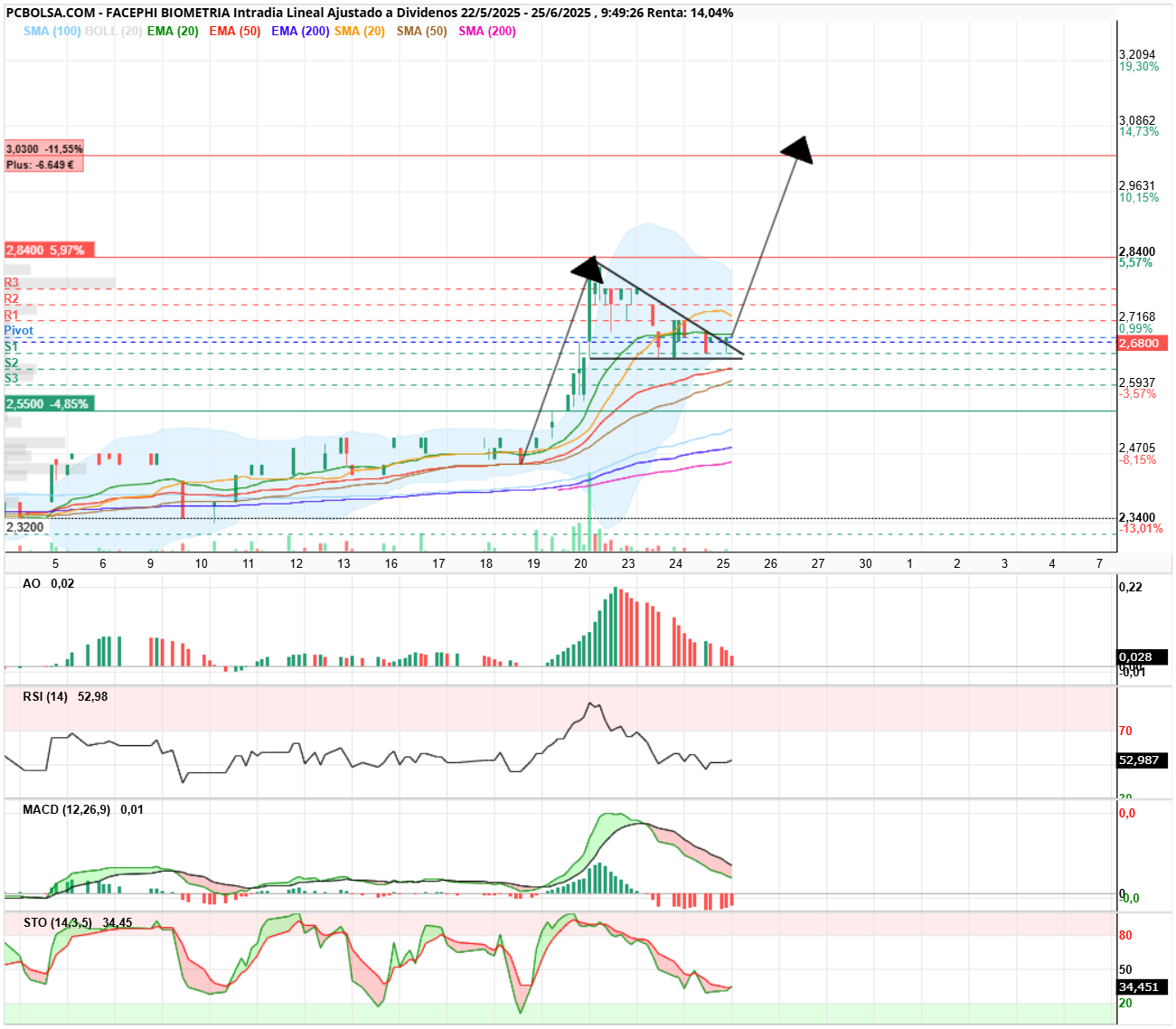Click the 52,987 RSI value box
The height and width of the screenshot is (1029, 1176).
tap(1143, 760)
